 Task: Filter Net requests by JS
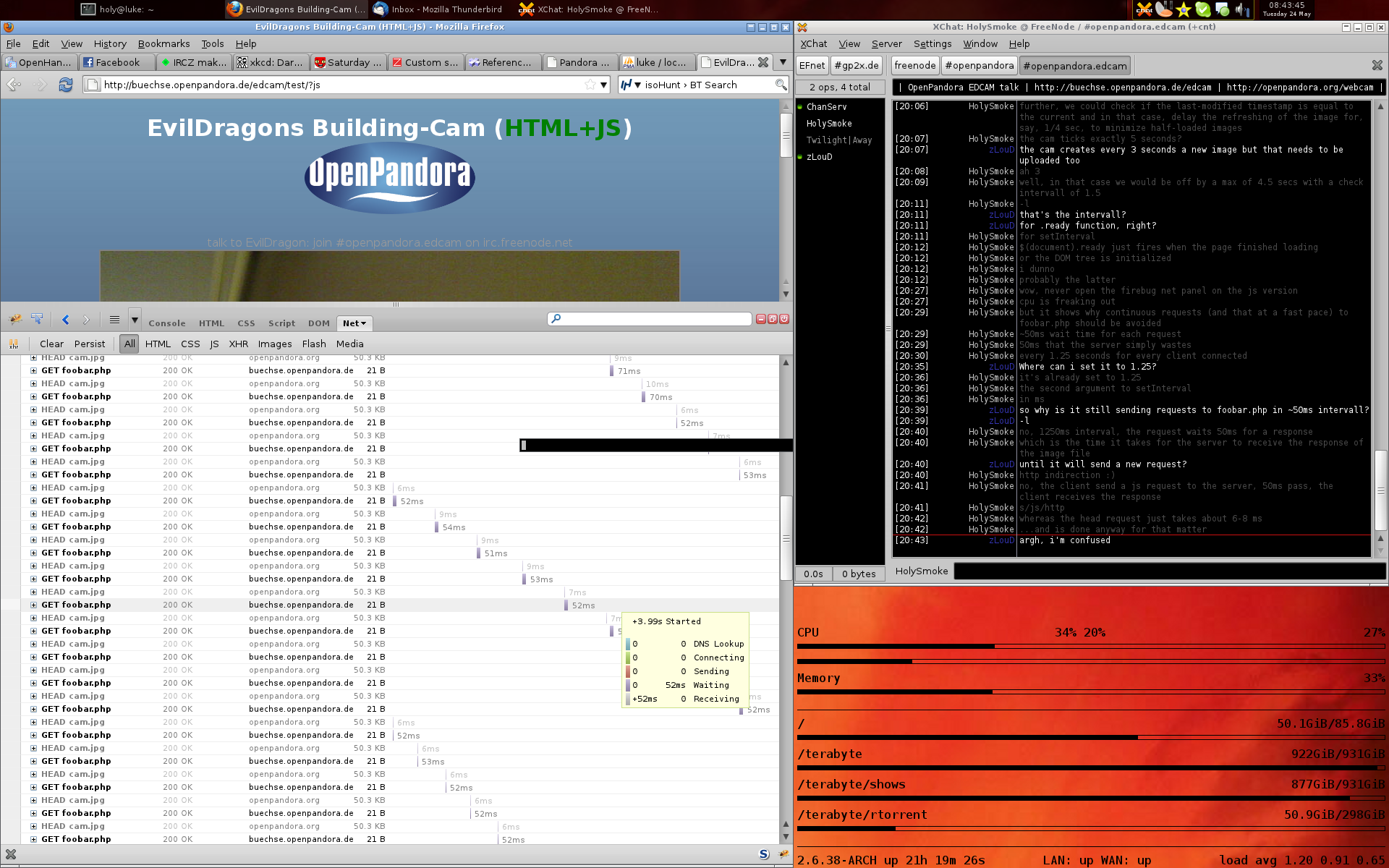click(214, 344)
